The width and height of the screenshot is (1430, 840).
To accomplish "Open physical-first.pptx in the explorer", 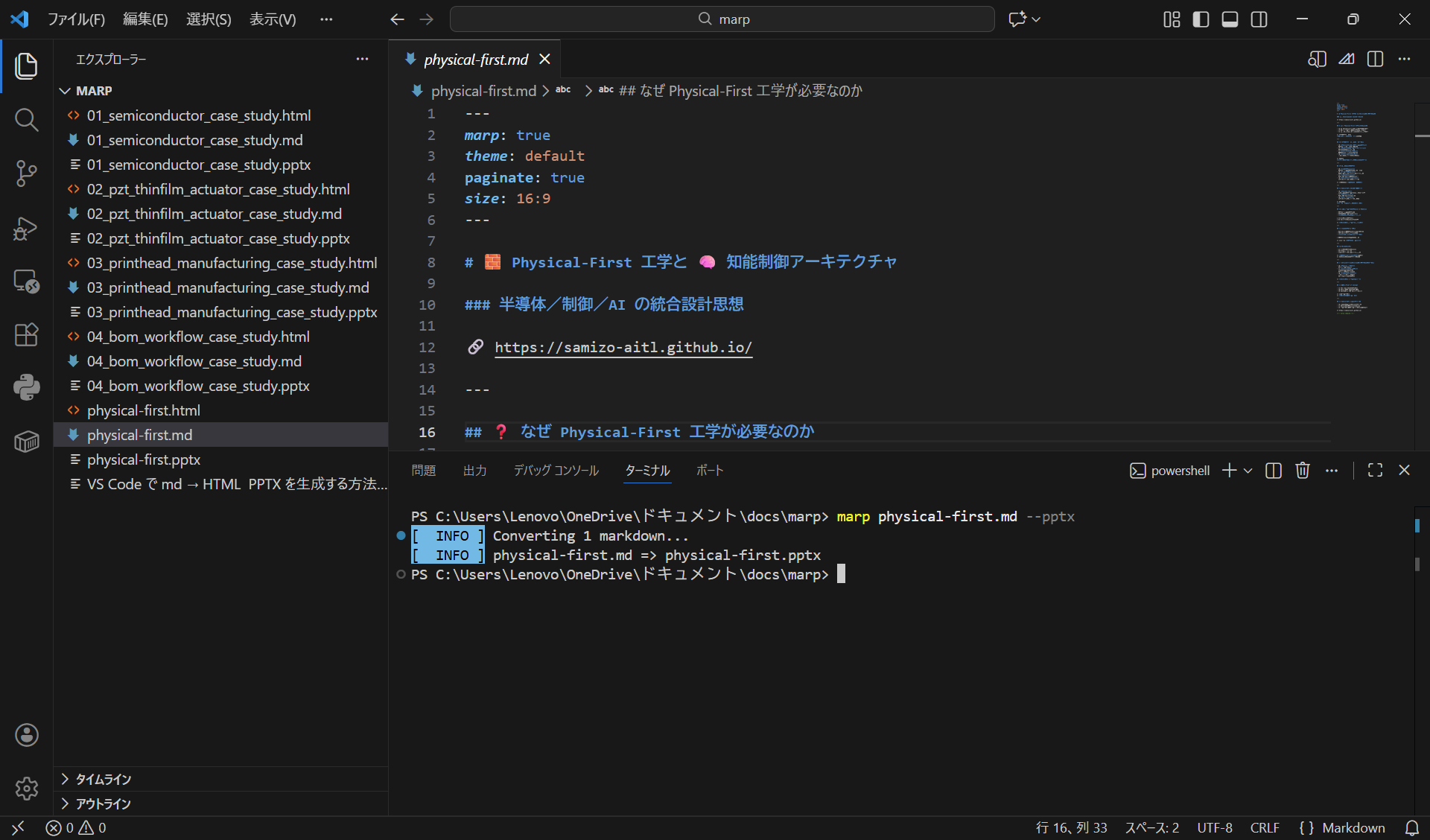I will point(144,459).
